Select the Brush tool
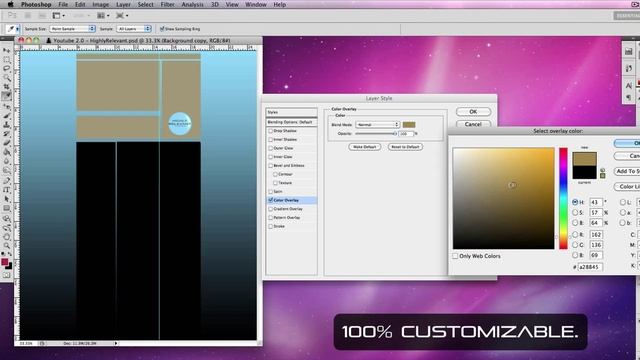Screen dimensions: 640x360 pos(7,116)
